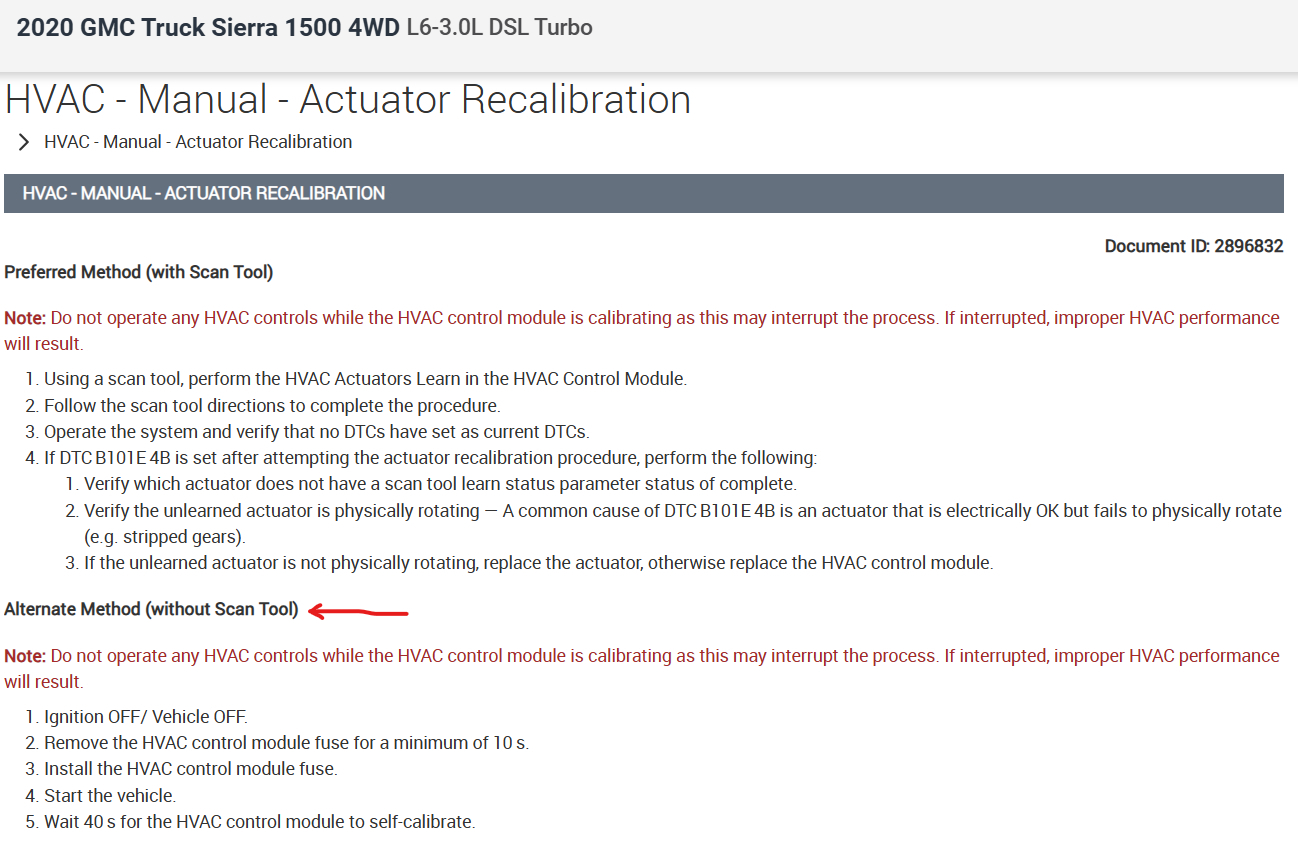Click the 'Alternate Method (without Scan Tool)' heading

pyautogui.click(x=152, y=609)
